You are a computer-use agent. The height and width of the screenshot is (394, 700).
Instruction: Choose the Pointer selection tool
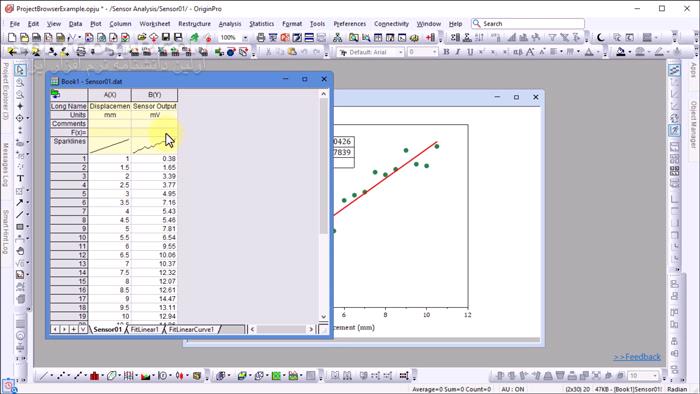pyautogui.click(x=20, y=70)
